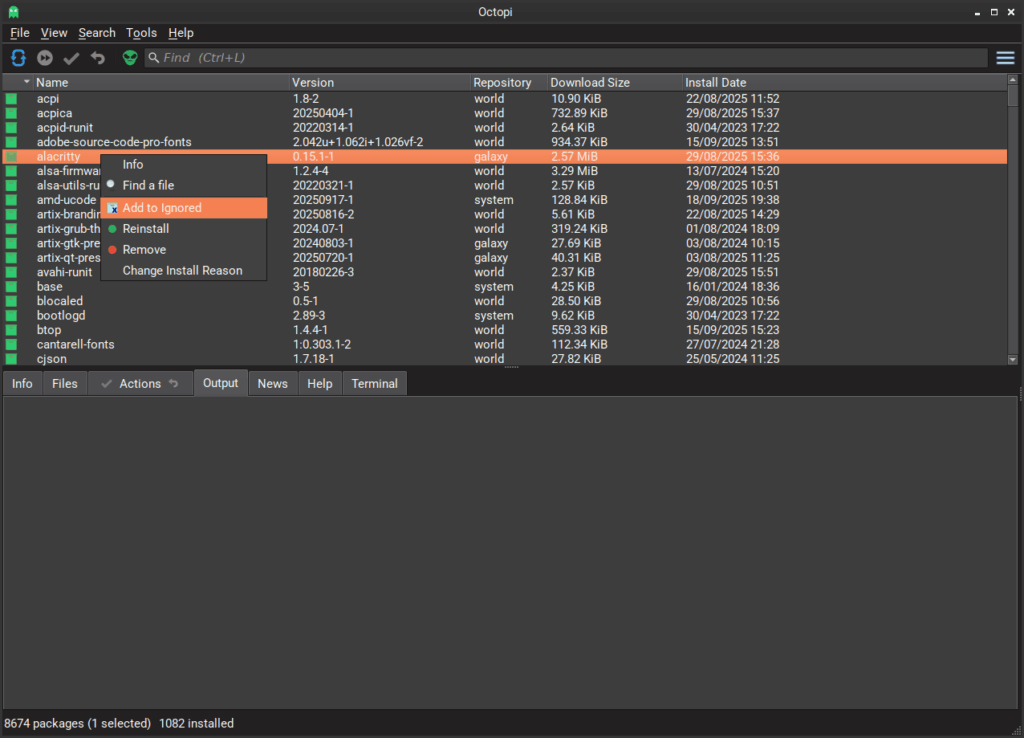This screenshot has height=738, width=1024.
Task: Click the Apply checkmark toolbar icon
Action: [71, 58]
